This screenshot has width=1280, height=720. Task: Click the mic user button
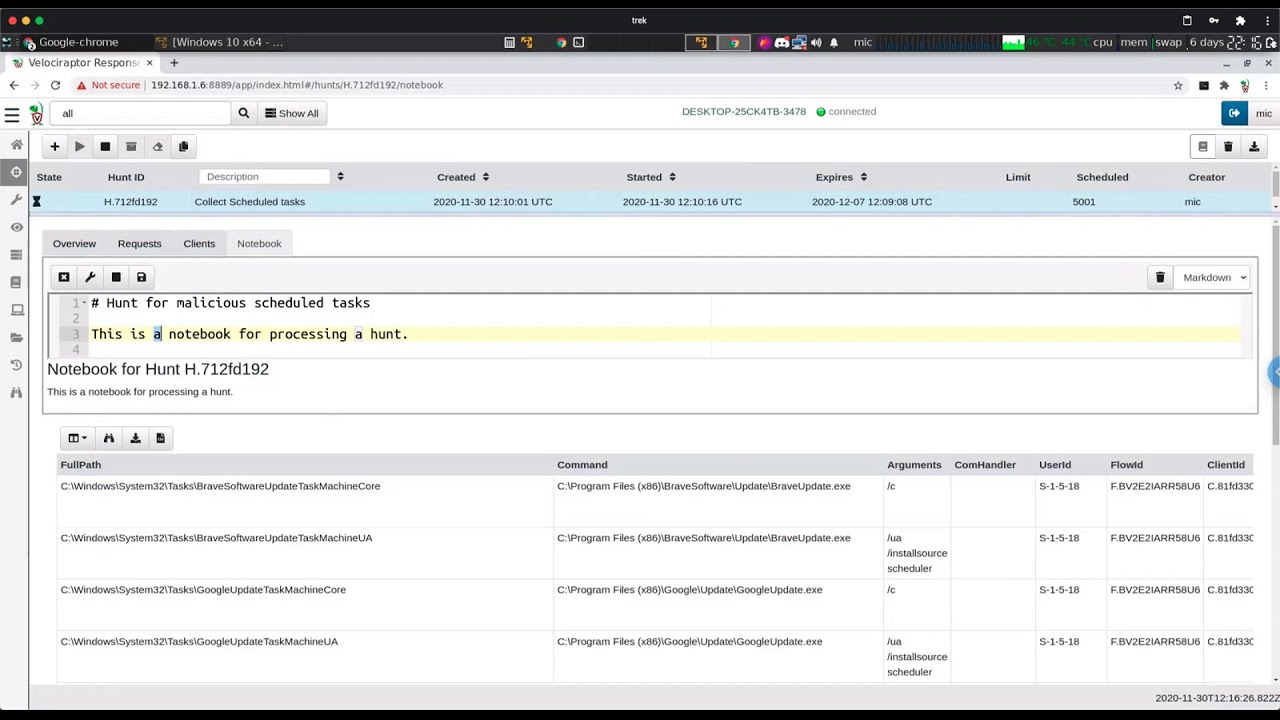1263,113
